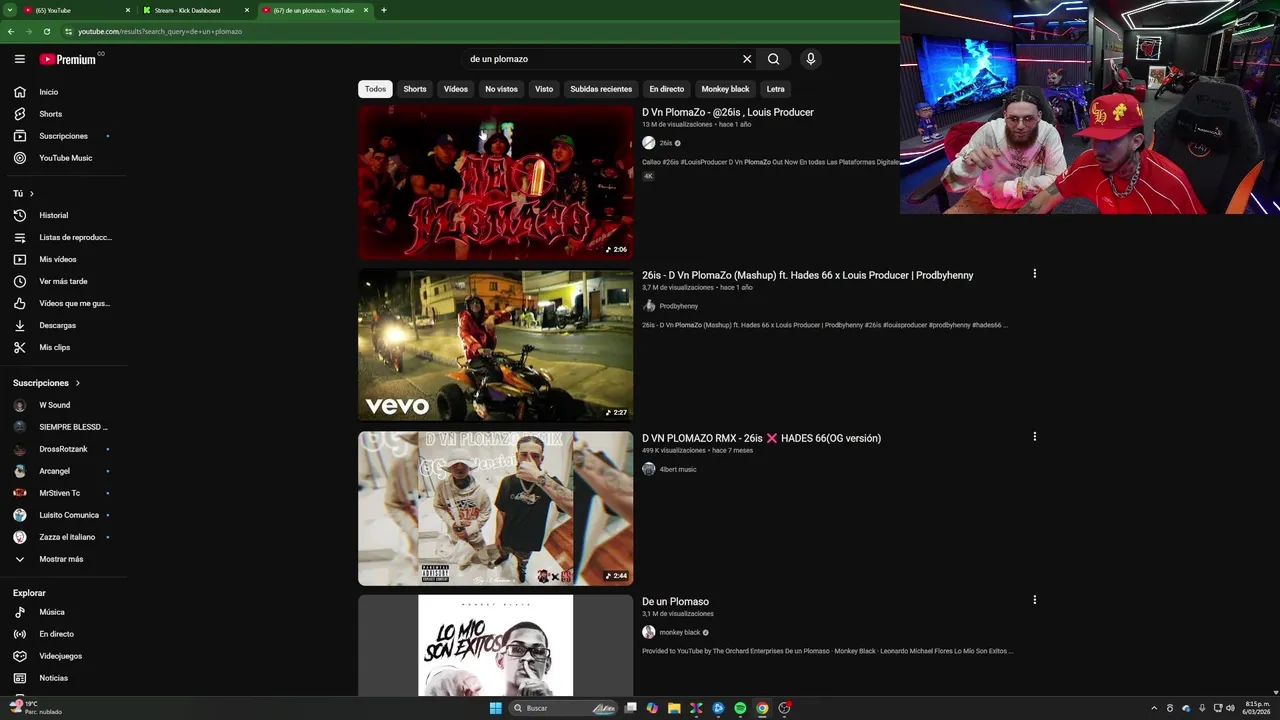Select the Visto filter chip

544,89
